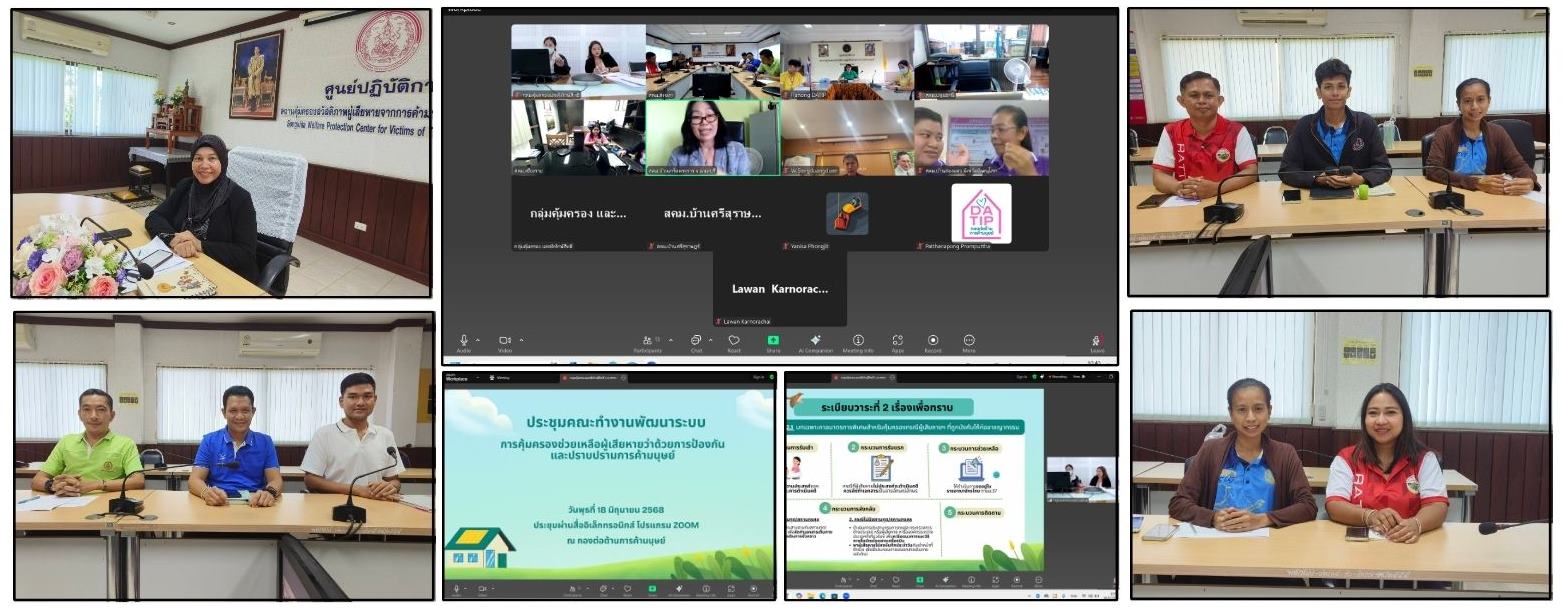
Task: Mute the microphone in the participant gallery Zoom window
Action: [464, 342]
